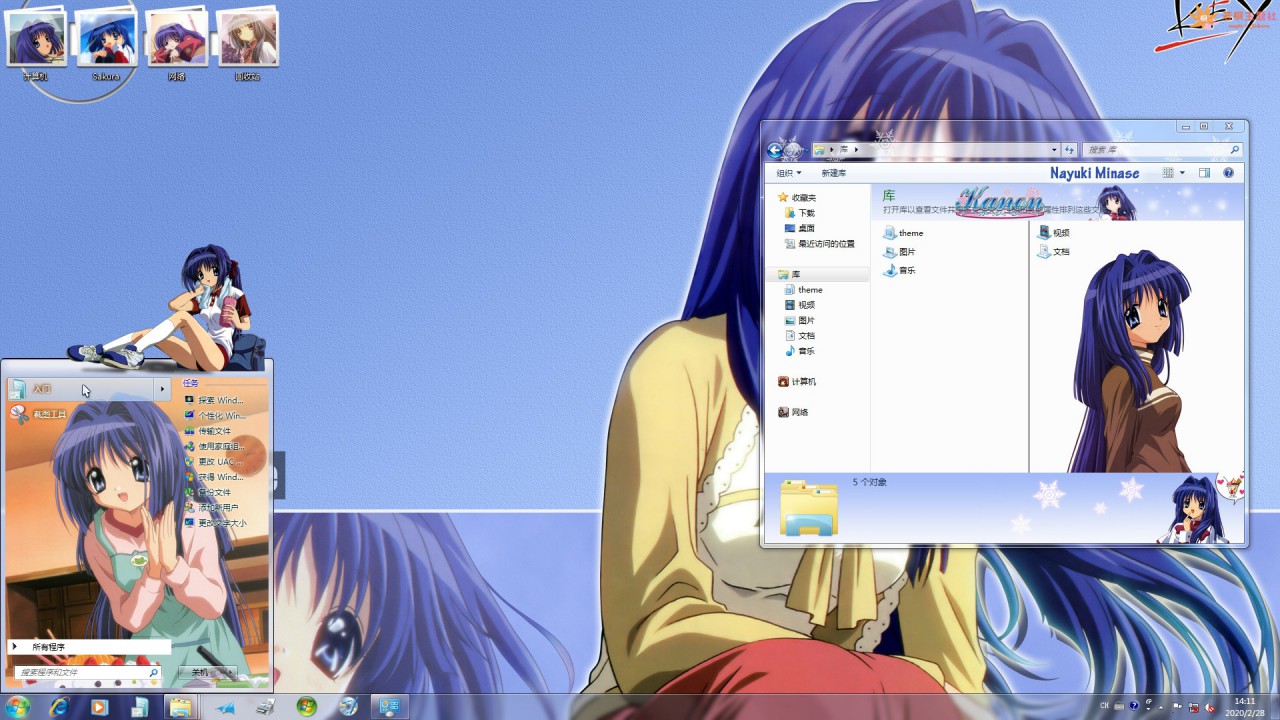Select the 音乐 library in file list
This screenshot has width=1280, height=720.
(900, 270)
